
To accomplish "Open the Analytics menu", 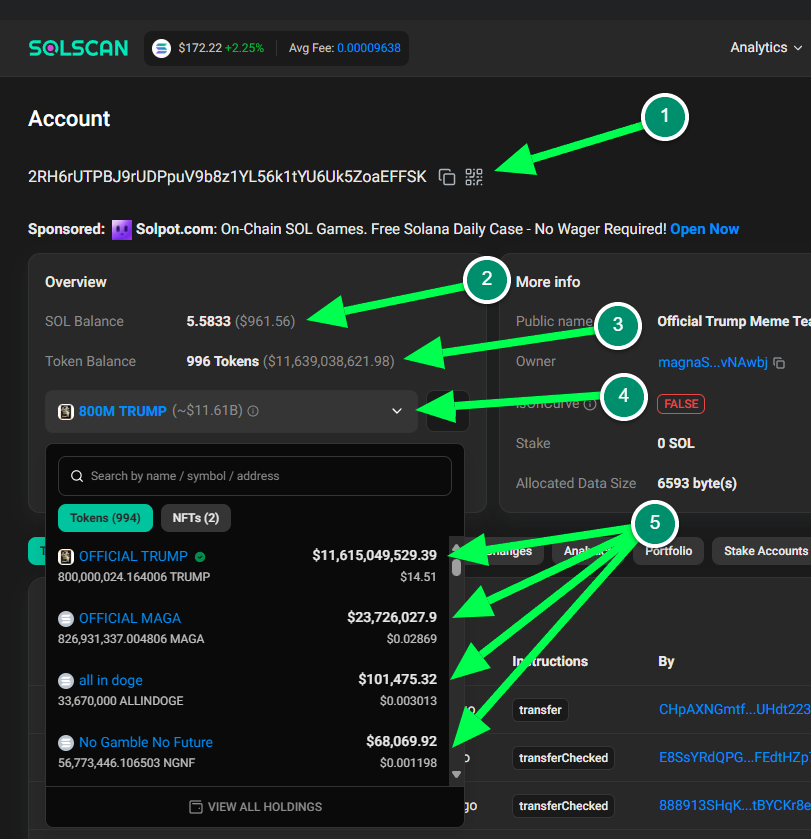I will [766, 48].
